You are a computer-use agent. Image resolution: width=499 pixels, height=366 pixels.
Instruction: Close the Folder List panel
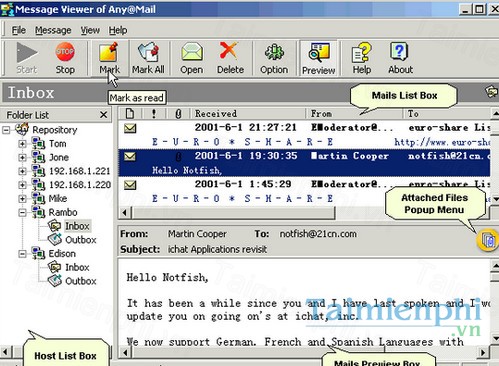(104, 115)
